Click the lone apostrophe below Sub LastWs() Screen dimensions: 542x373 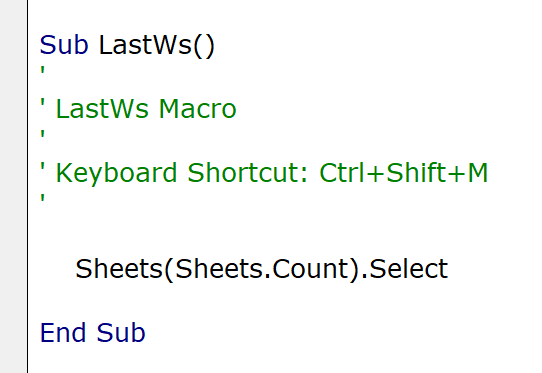click(43, 71)
